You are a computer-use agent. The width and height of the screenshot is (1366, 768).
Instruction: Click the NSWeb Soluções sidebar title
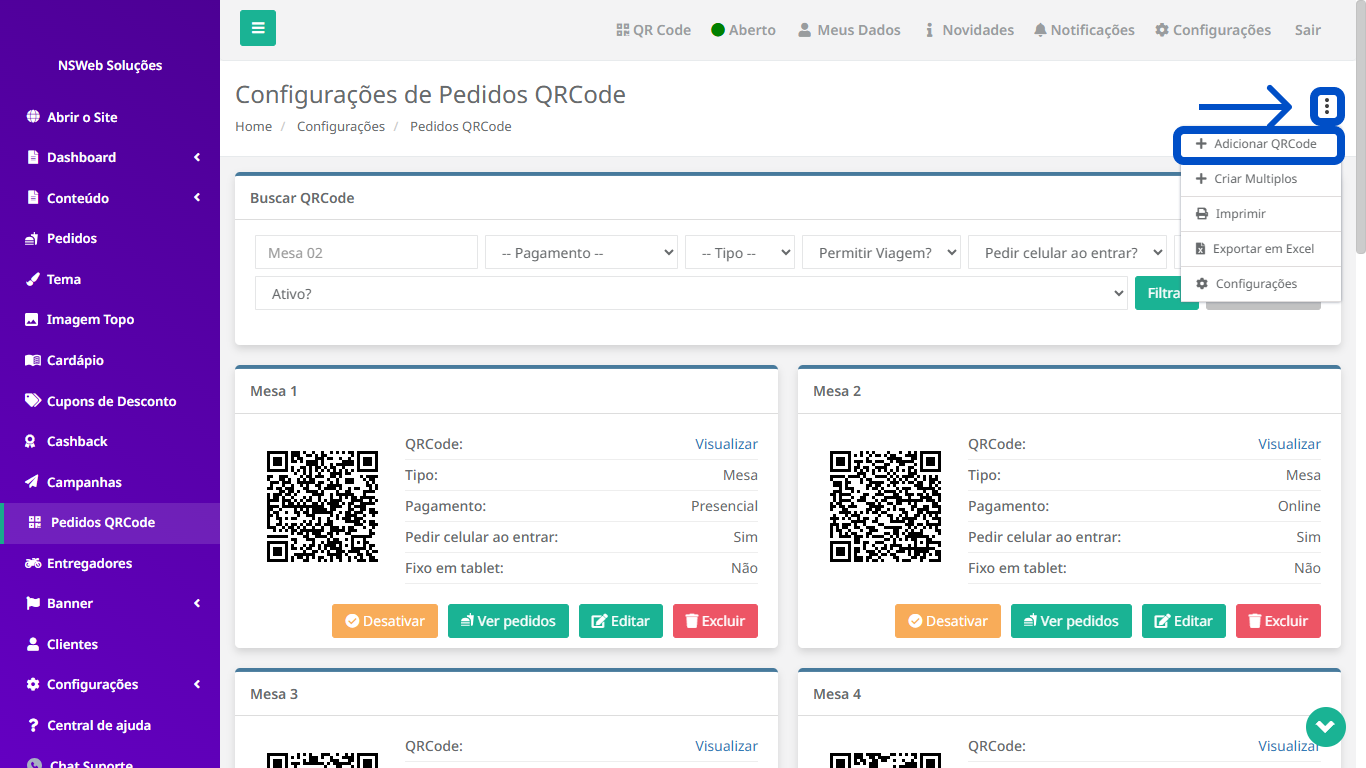(110, 66)
